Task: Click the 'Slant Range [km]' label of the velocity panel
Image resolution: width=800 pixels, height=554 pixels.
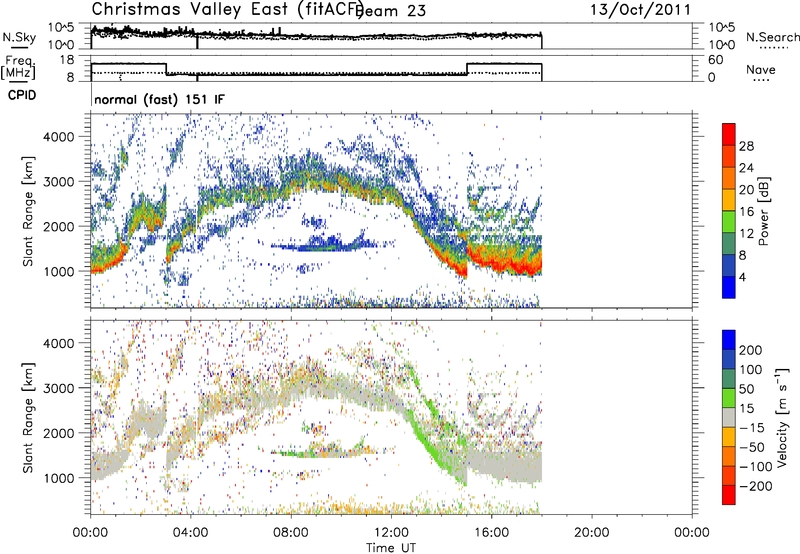Action: click(x=28, y=418)
